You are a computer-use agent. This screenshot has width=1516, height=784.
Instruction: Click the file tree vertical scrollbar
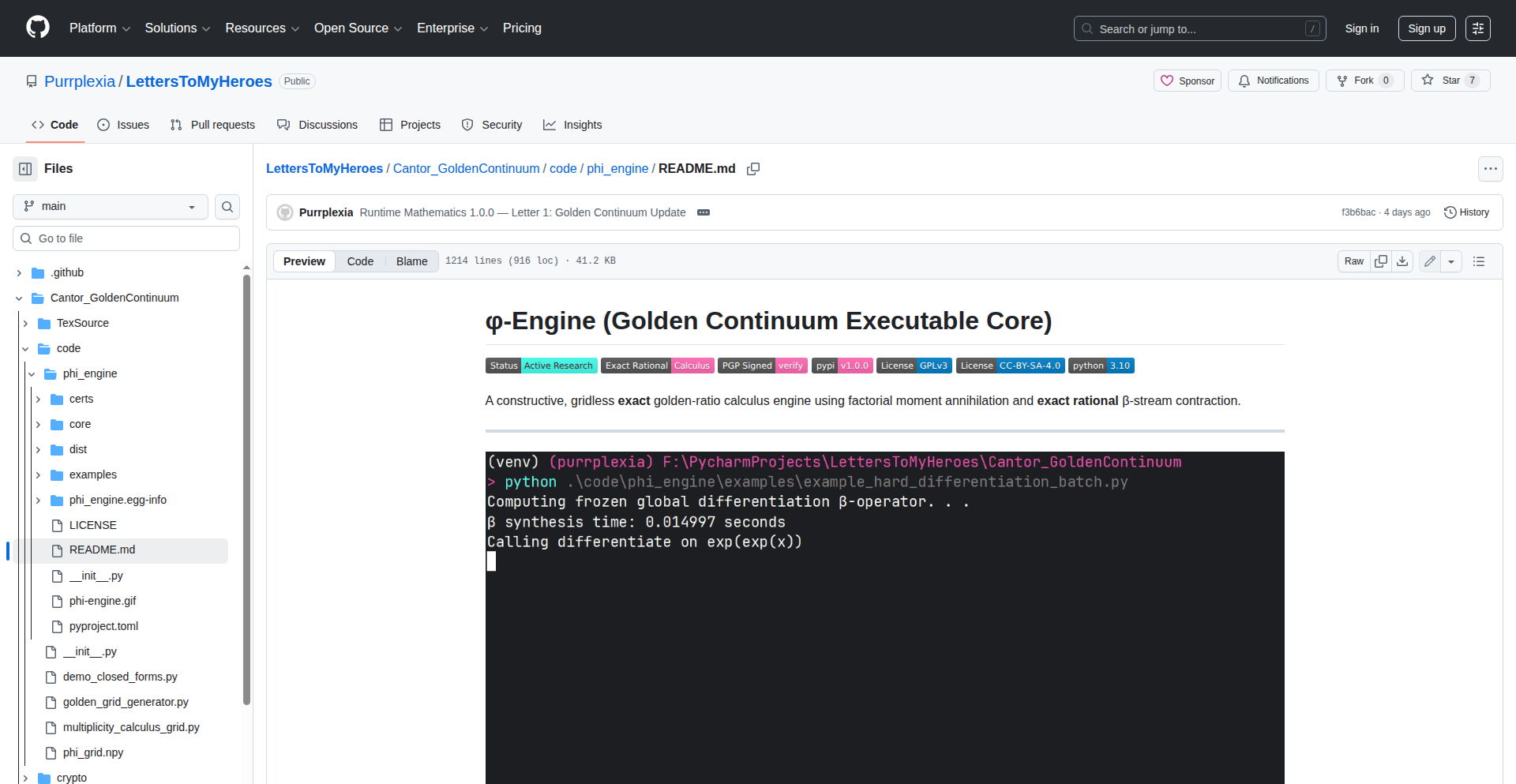(x=246, y=490)
